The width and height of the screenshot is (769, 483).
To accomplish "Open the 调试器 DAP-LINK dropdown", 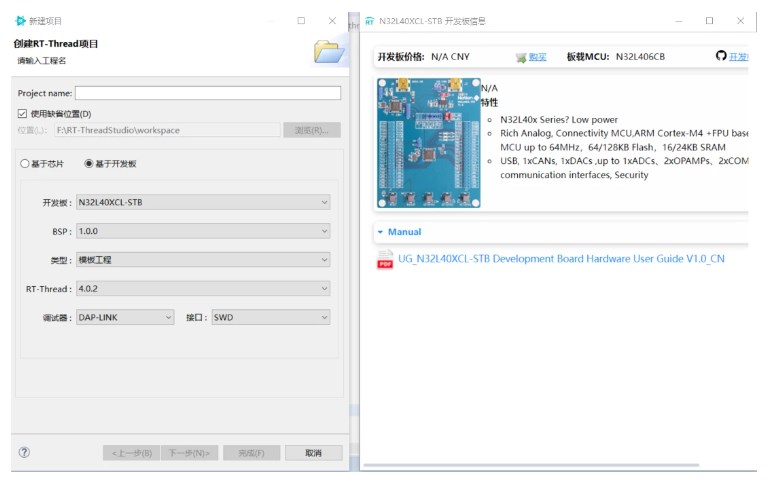I will point(125,318).
